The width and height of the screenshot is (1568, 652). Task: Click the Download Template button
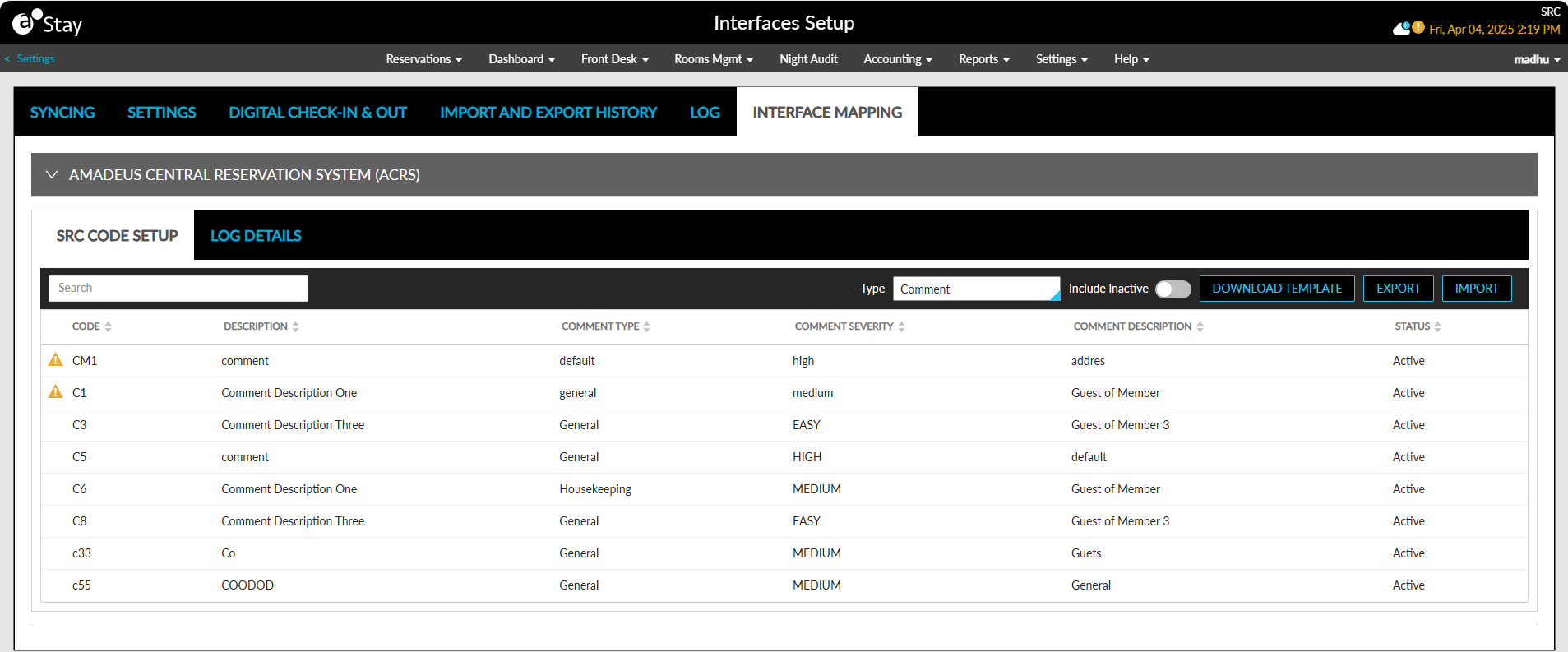tap(1277, 289)
